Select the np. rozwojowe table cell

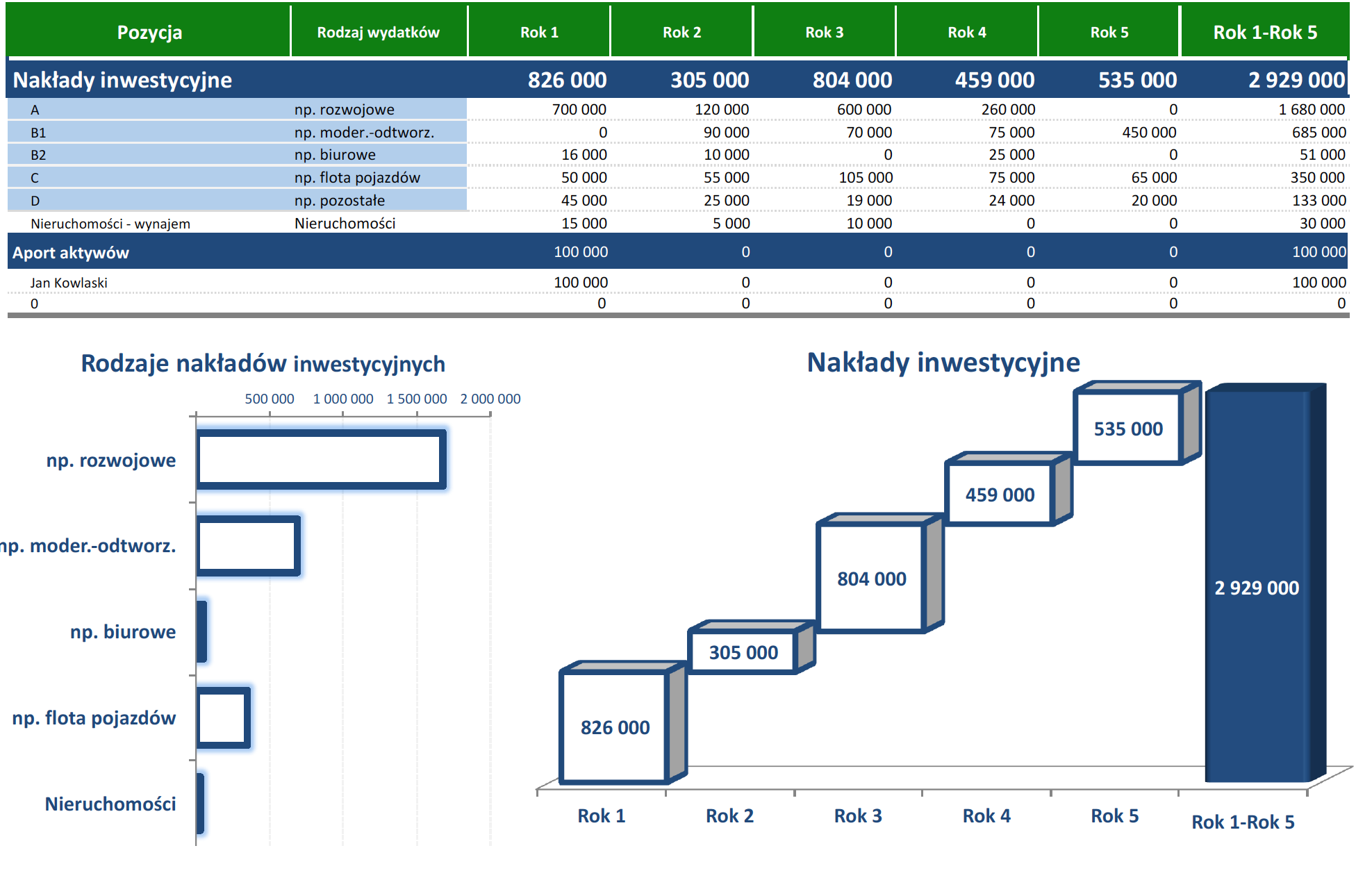coord(345,110)
